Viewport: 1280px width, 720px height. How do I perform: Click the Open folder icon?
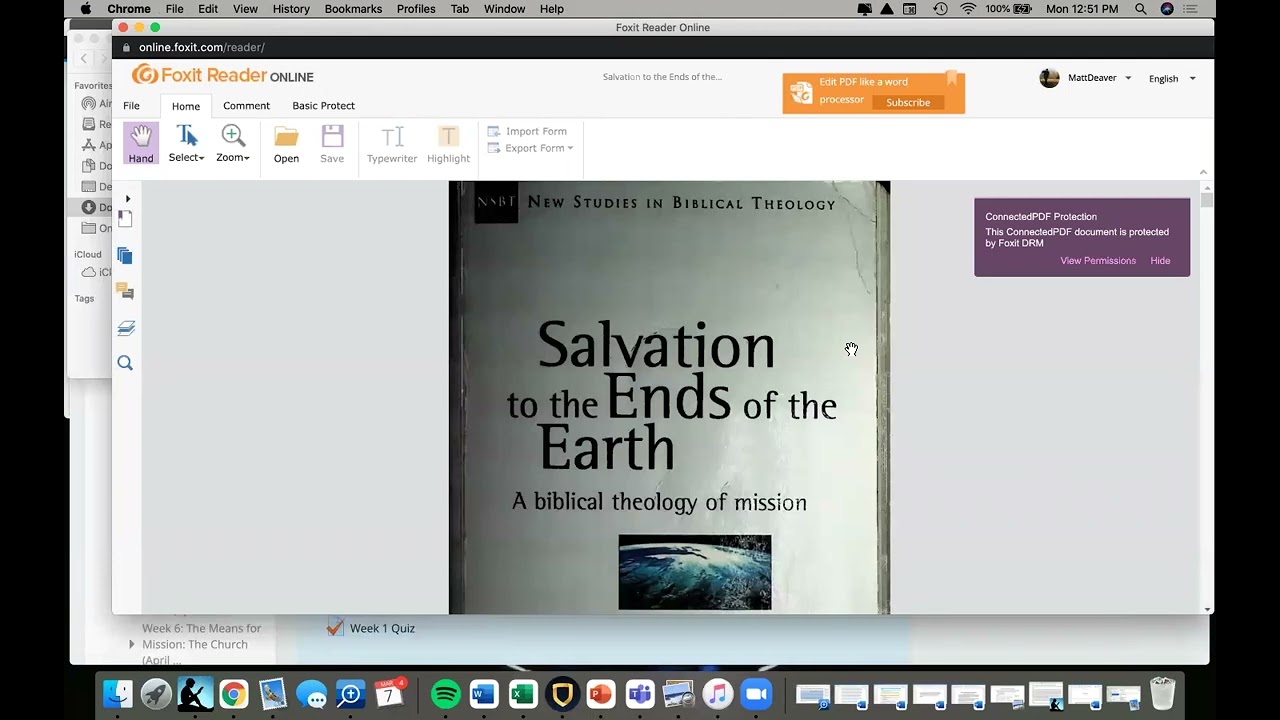coord(286,144)
